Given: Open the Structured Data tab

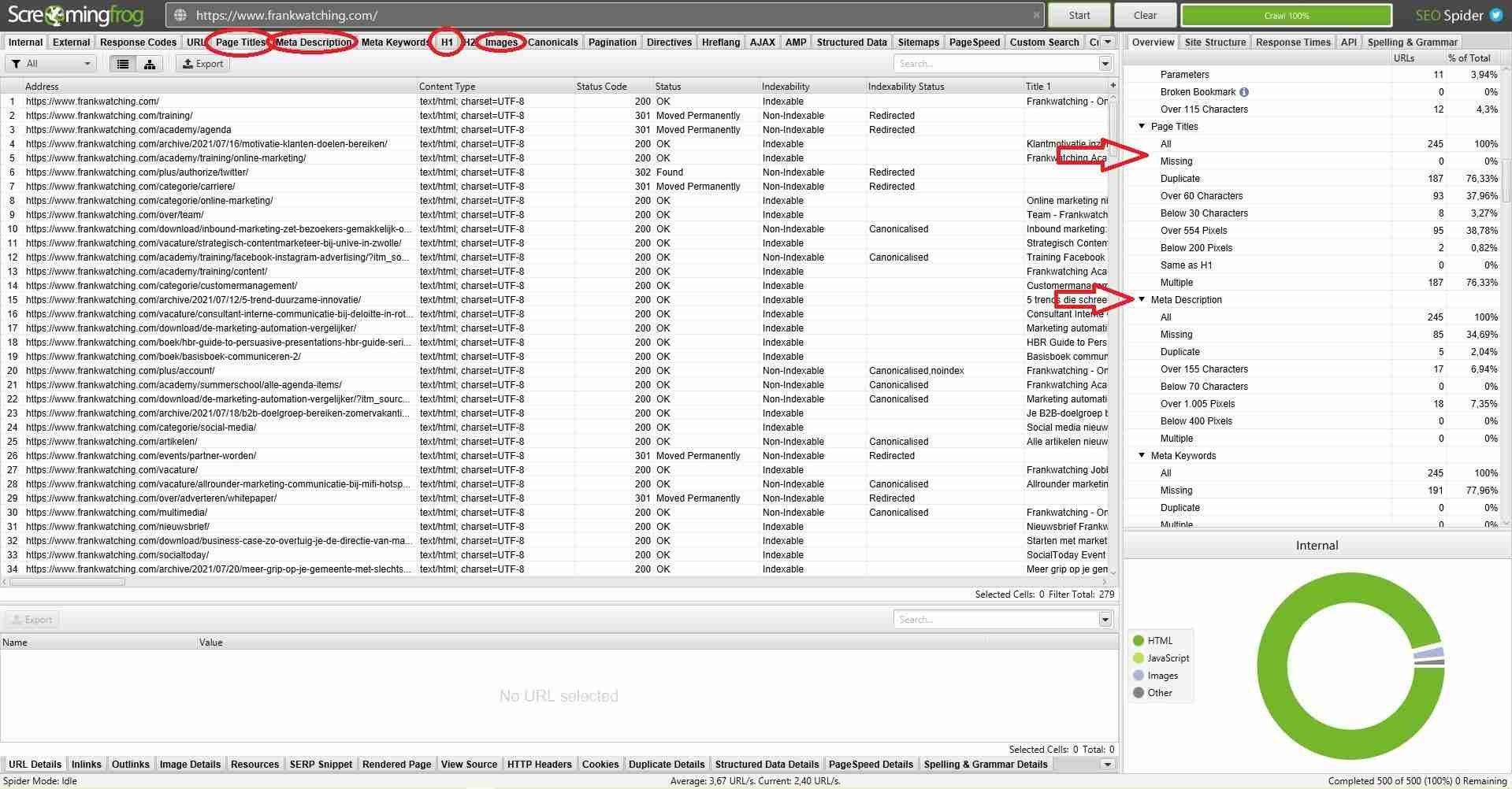Looking at the screenshot, I should tap(851, 43).
